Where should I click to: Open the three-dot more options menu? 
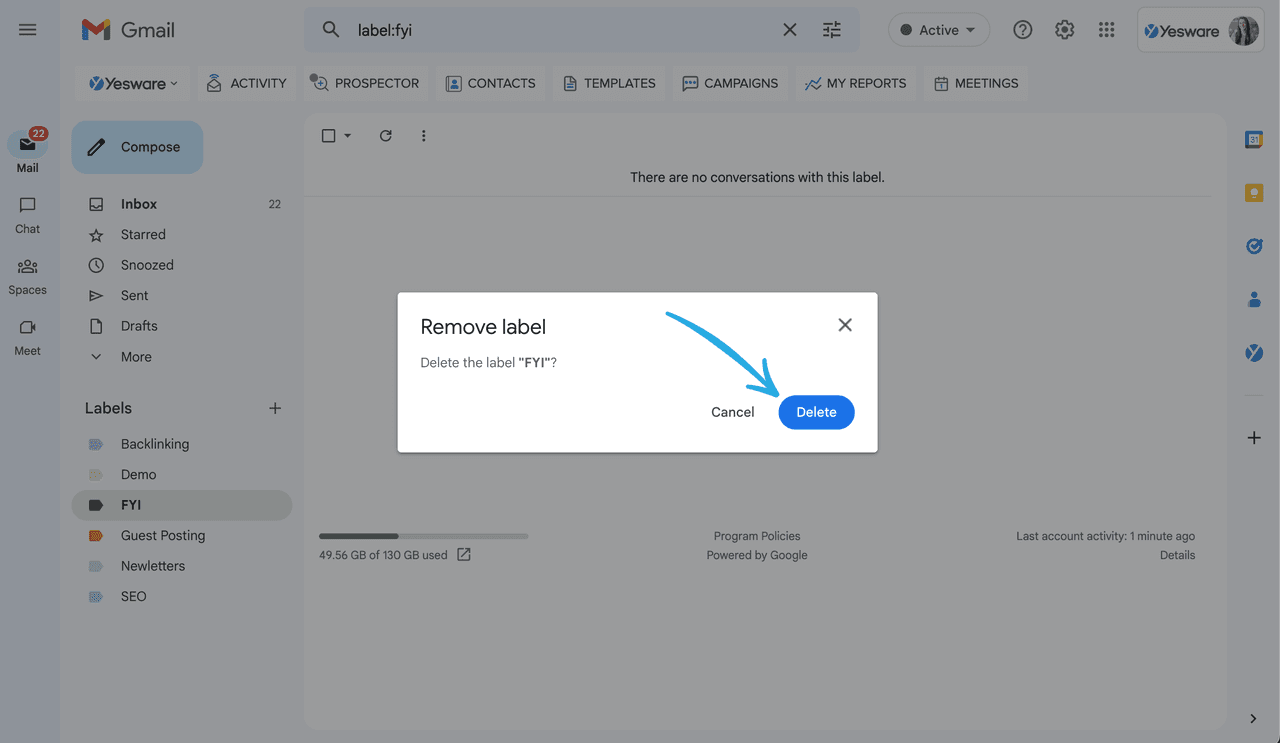pyautogui.click(x=423, y=135)
